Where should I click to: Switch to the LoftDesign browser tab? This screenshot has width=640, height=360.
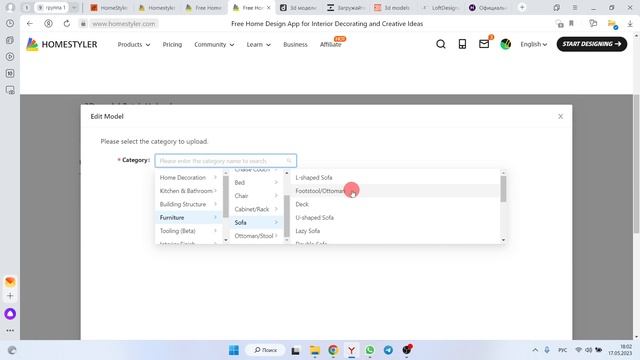click(x=442, y=7)
